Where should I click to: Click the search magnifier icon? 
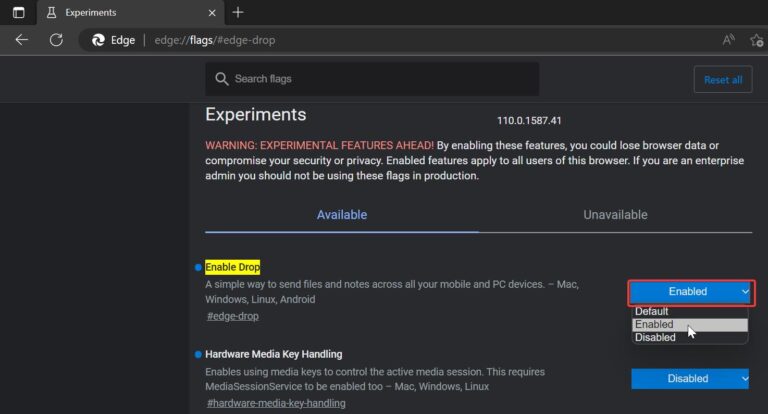[221, 79]
